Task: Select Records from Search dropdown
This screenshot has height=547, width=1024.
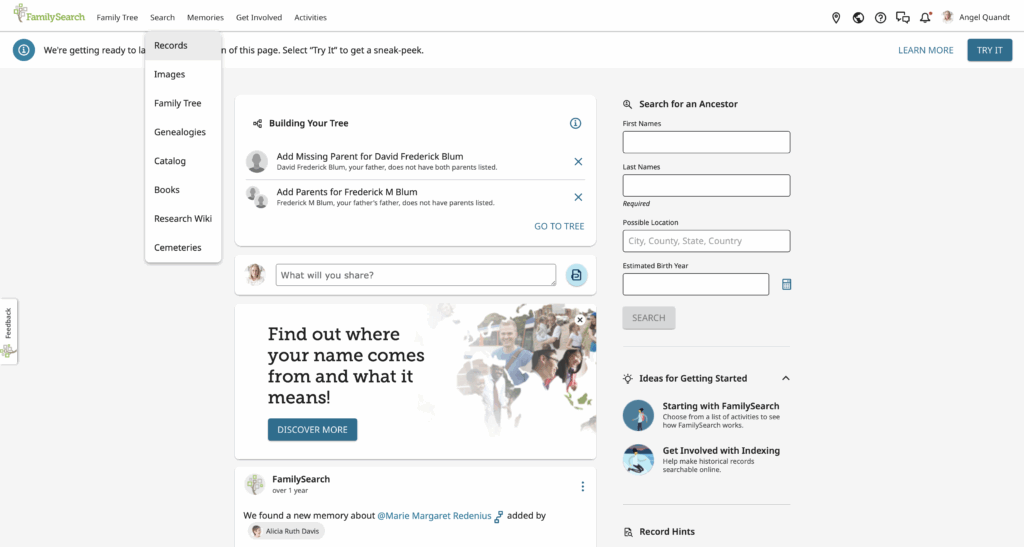Action: [x=183, y=46]
